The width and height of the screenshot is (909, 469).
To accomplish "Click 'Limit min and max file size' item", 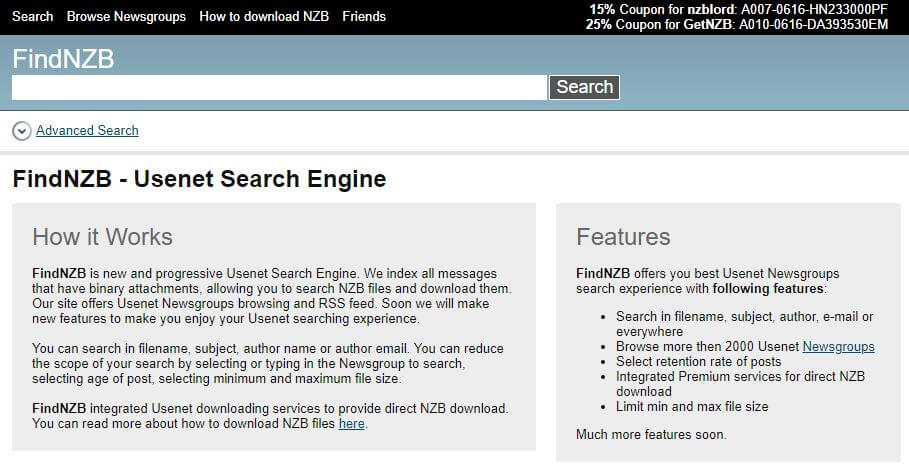I will (x=692, y=407).
